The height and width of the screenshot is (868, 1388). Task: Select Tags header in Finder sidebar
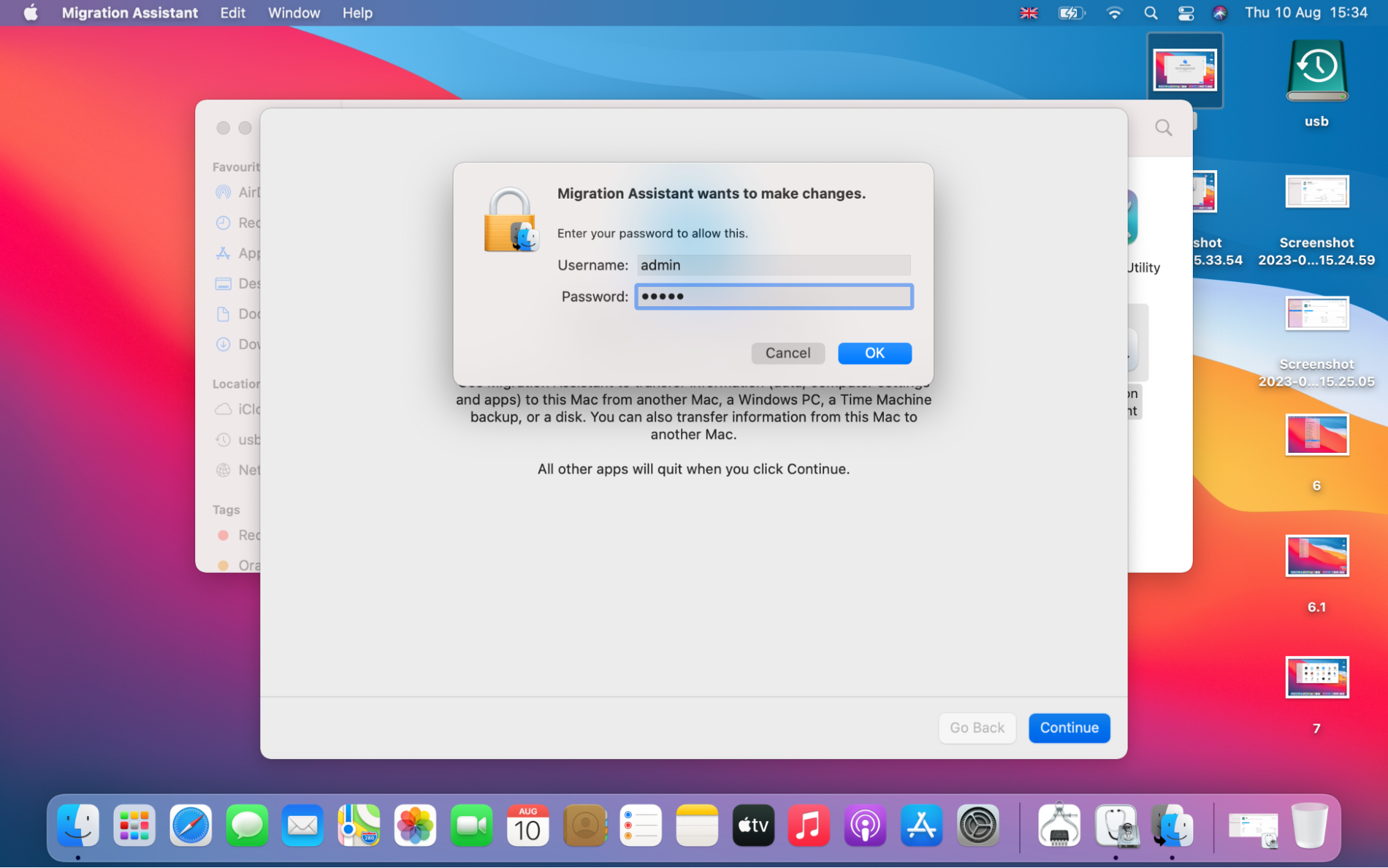pos(226,510)
